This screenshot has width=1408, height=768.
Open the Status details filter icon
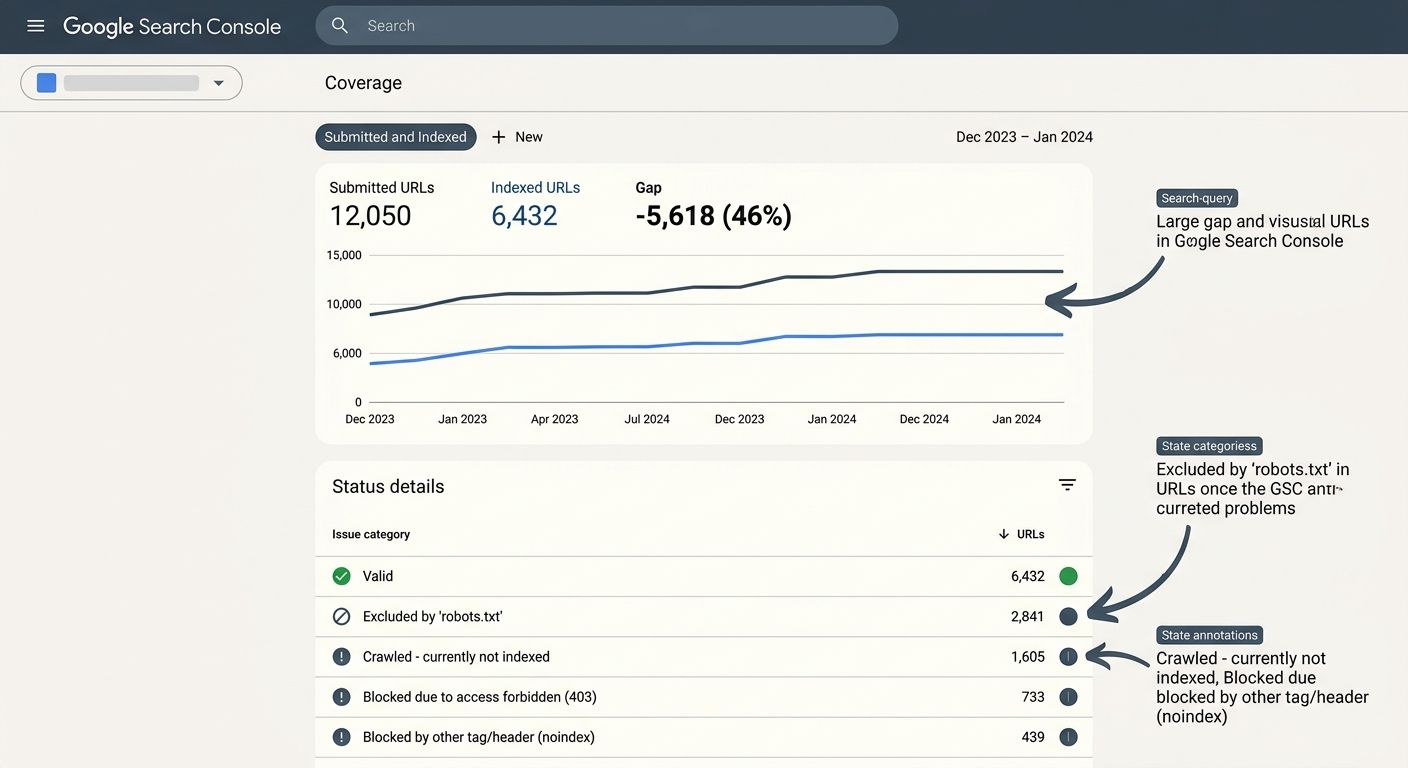[x=1067, y=485]
